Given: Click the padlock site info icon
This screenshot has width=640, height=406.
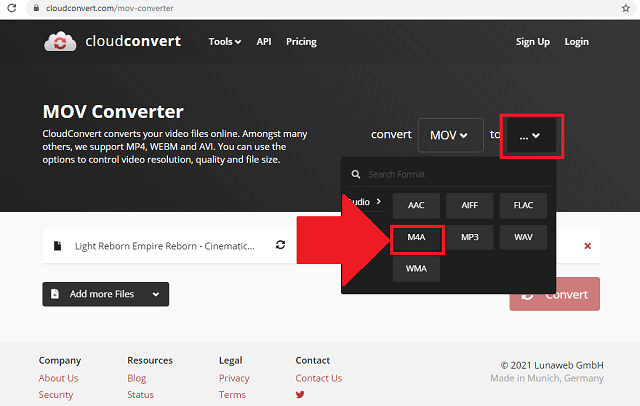Looking at the screenshot, I should (36, 8).
